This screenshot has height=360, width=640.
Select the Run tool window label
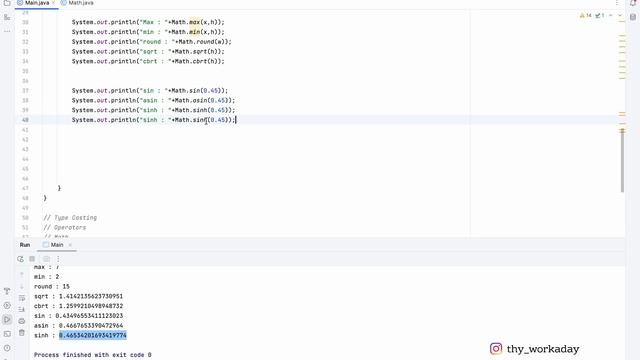25,245
